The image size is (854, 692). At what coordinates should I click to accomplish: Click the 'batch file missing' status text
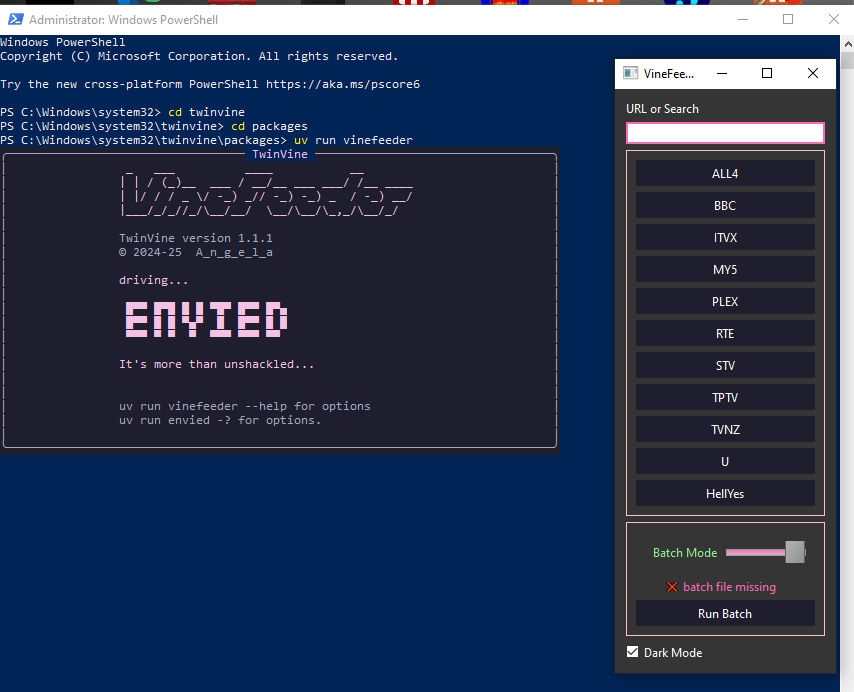pos(729,587)
